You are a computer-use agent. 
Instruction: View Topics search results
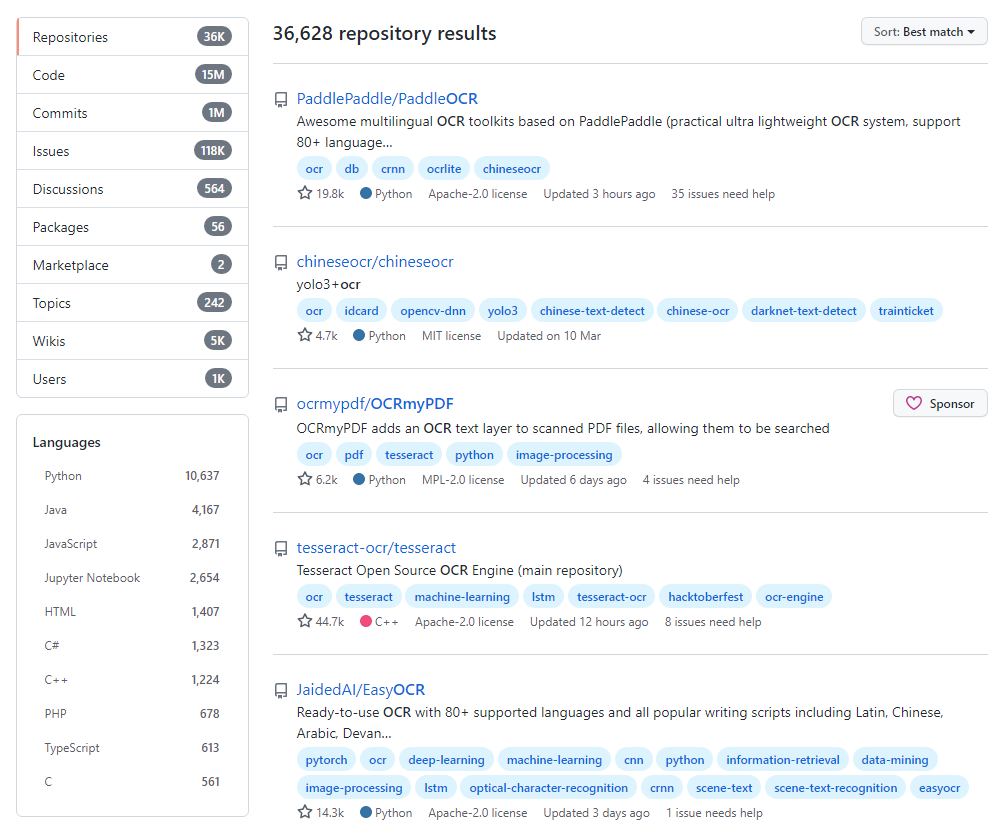(x=132, y=303)
